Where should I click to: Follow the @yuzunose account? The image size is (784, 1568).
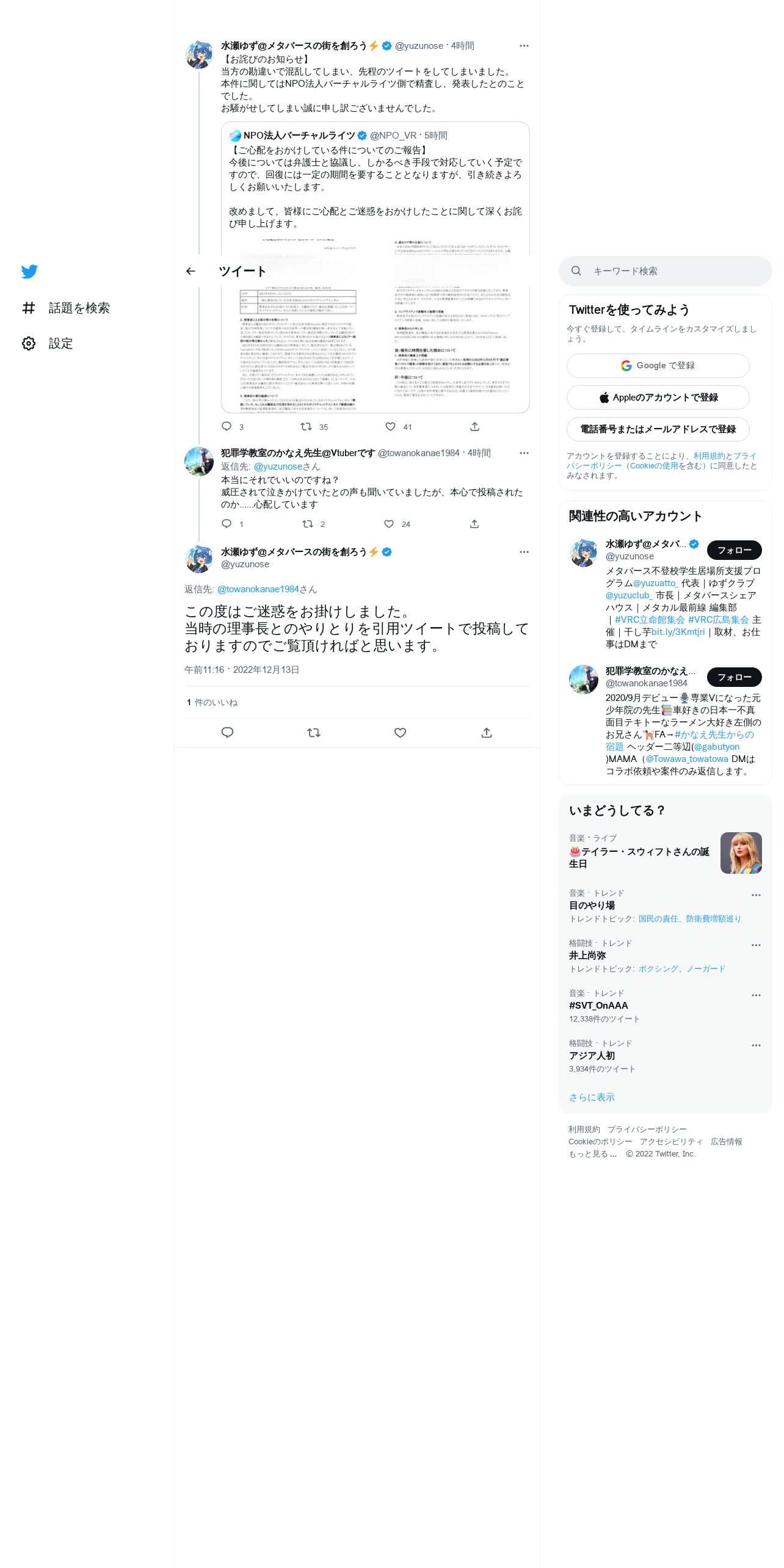point(734,550)
